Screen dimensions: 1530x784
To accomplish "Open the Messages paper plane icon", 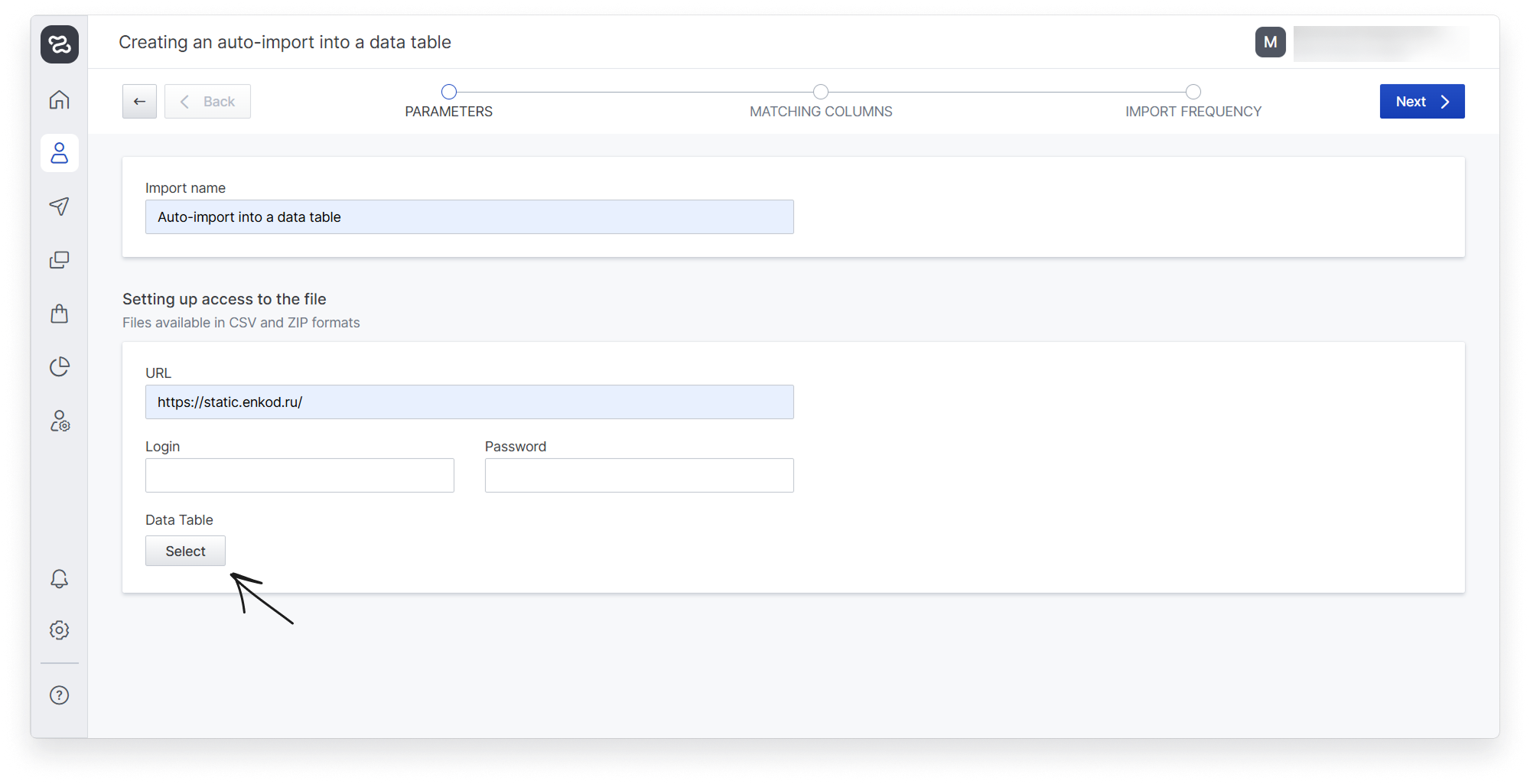I will [60, 207].
